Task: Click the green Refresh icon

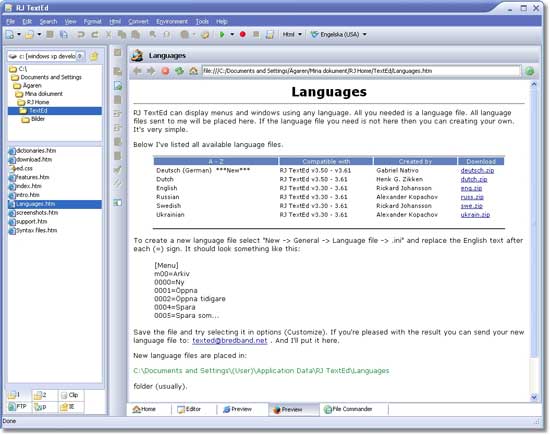Action: 179,71
